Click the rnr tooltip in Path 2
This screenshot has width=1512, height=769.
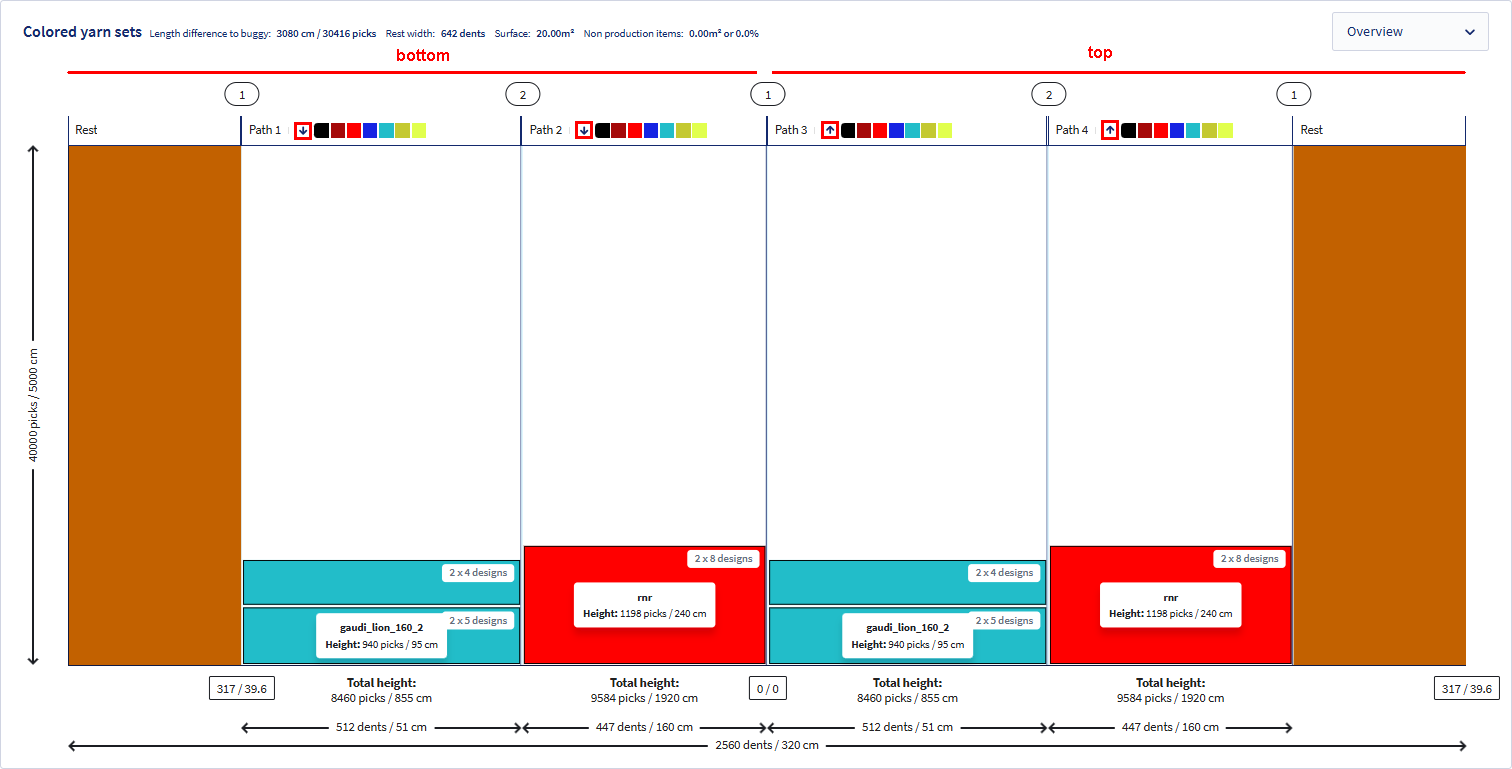(644, 605)
